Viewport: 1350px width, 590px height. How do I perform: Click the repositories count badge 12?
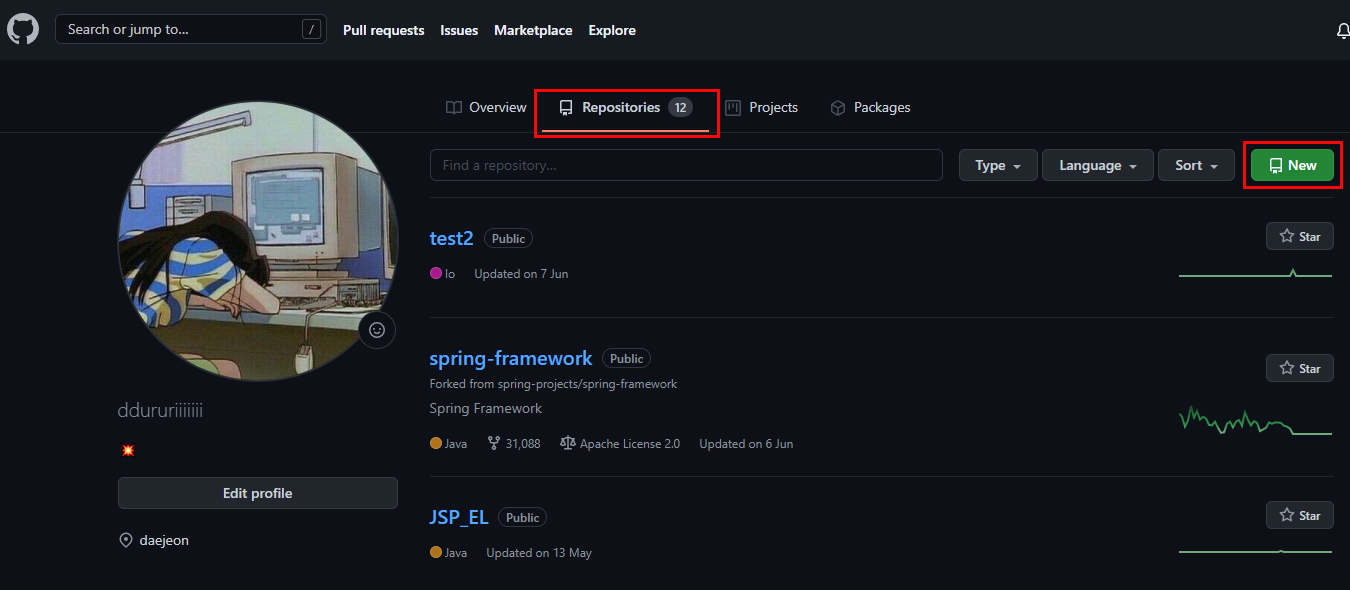coord(680,107)
